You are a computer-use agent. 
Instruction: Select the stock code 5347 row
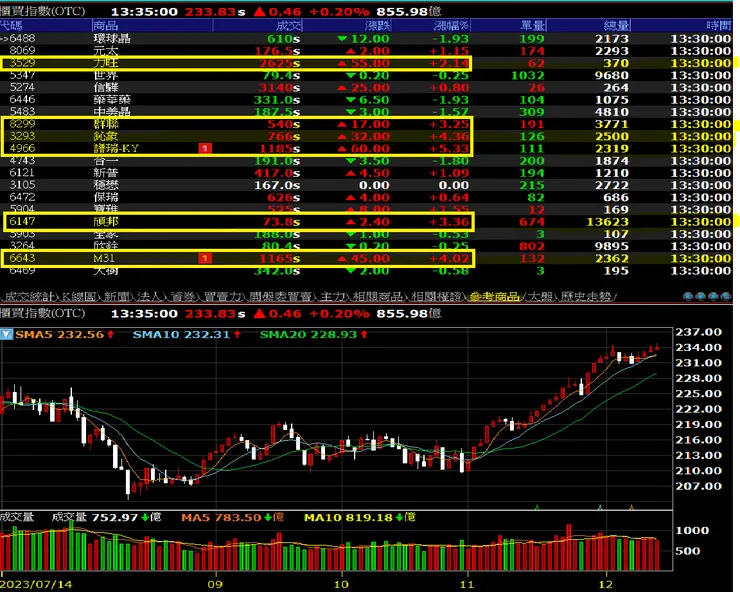click(366, 75)
